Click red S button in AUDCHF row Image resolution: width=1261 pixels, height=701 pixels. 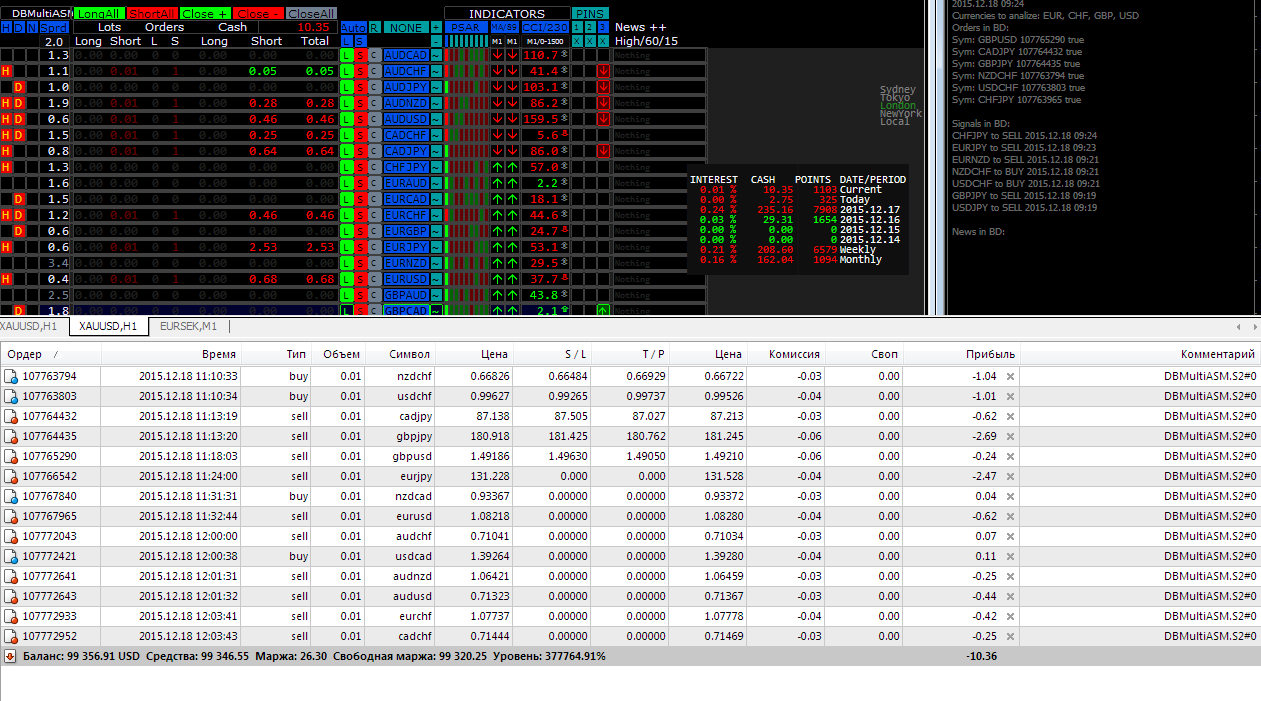(361, 71)
